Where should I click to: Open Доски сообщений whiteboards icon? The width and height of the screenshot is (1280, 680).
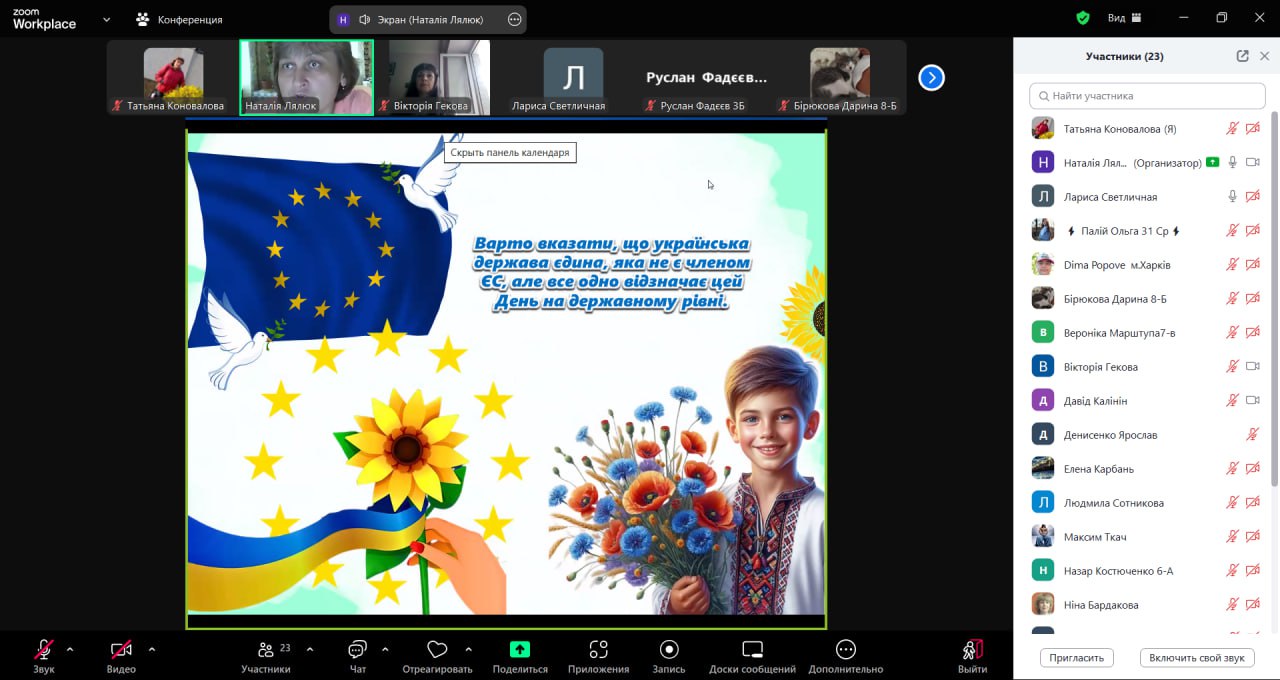tap(752, 650)
